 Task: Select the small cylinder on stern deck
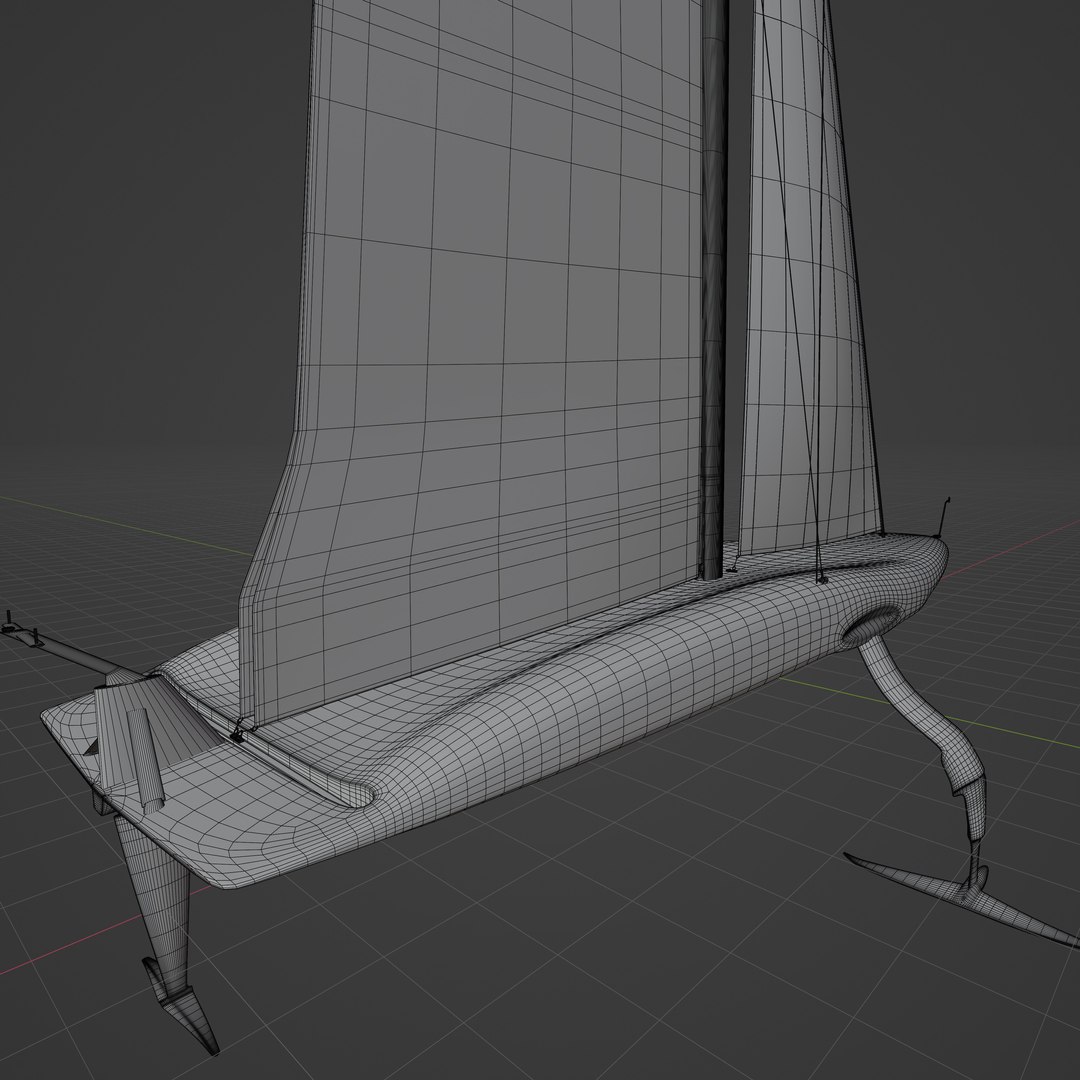click(146, 758)
